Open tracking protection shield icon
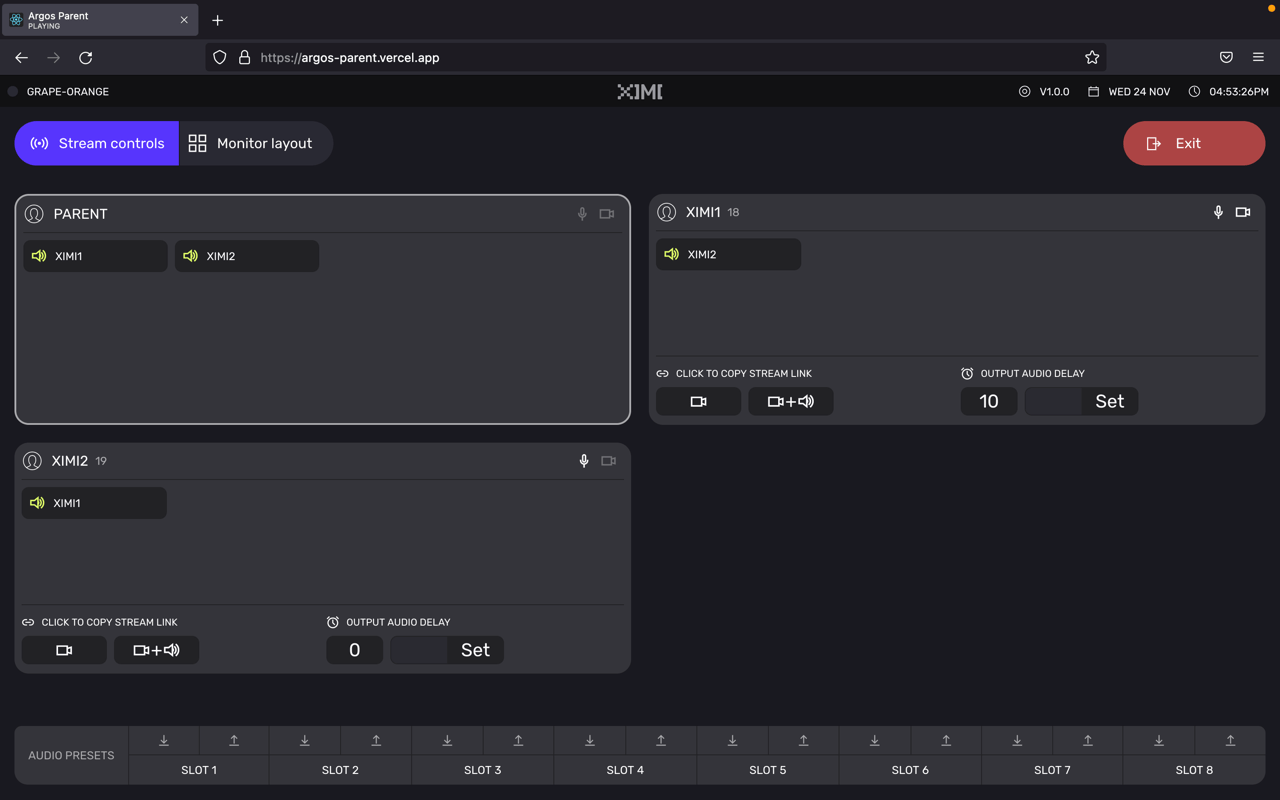Image resolution: width=1280 pixels, height=800 pixels. 220,58
